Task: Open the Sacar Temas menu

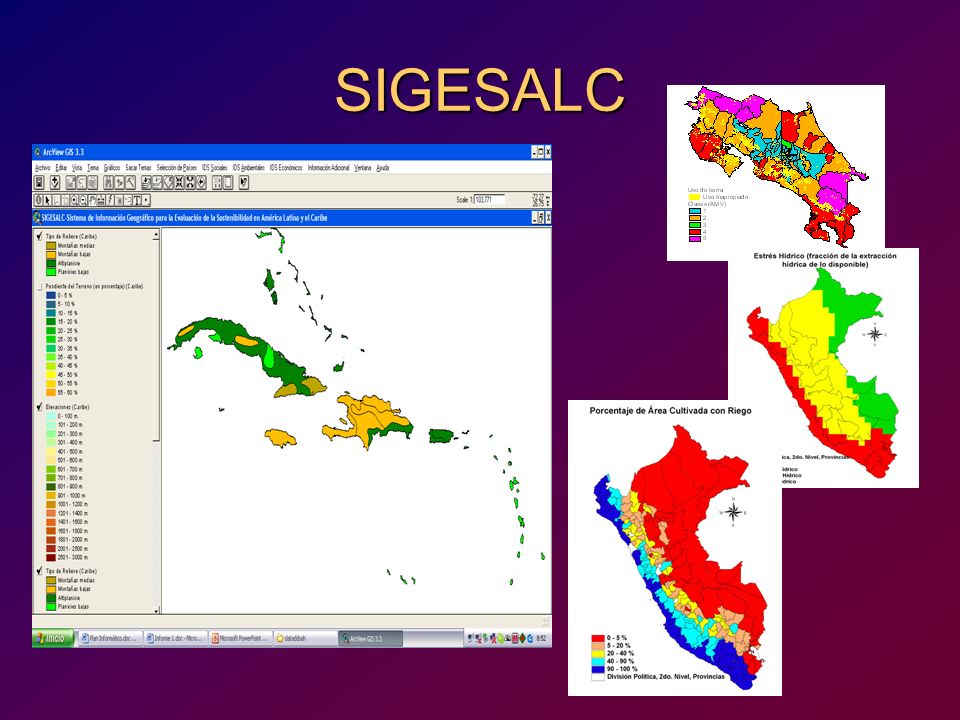Action: (138, 167)
